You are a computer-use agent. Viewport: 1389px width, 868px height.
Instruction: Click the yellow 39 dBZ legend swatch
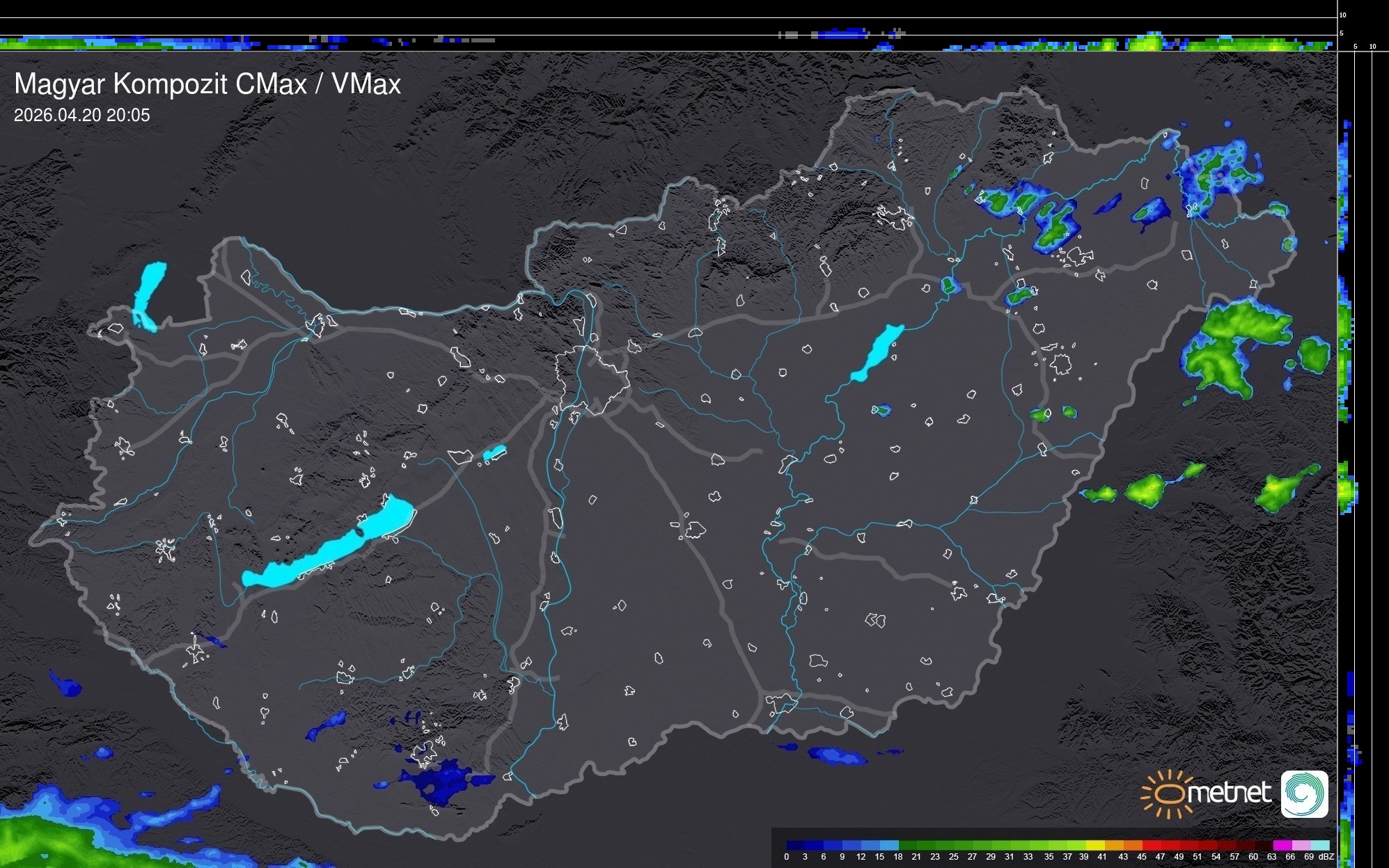point(1094,845)
